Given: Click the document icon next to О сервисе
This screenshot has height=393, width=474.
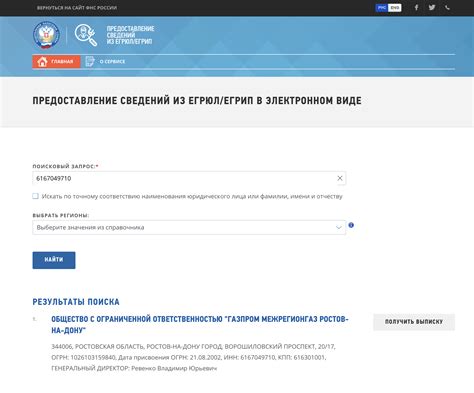Looking at the screenshot, I should [90, 61].
